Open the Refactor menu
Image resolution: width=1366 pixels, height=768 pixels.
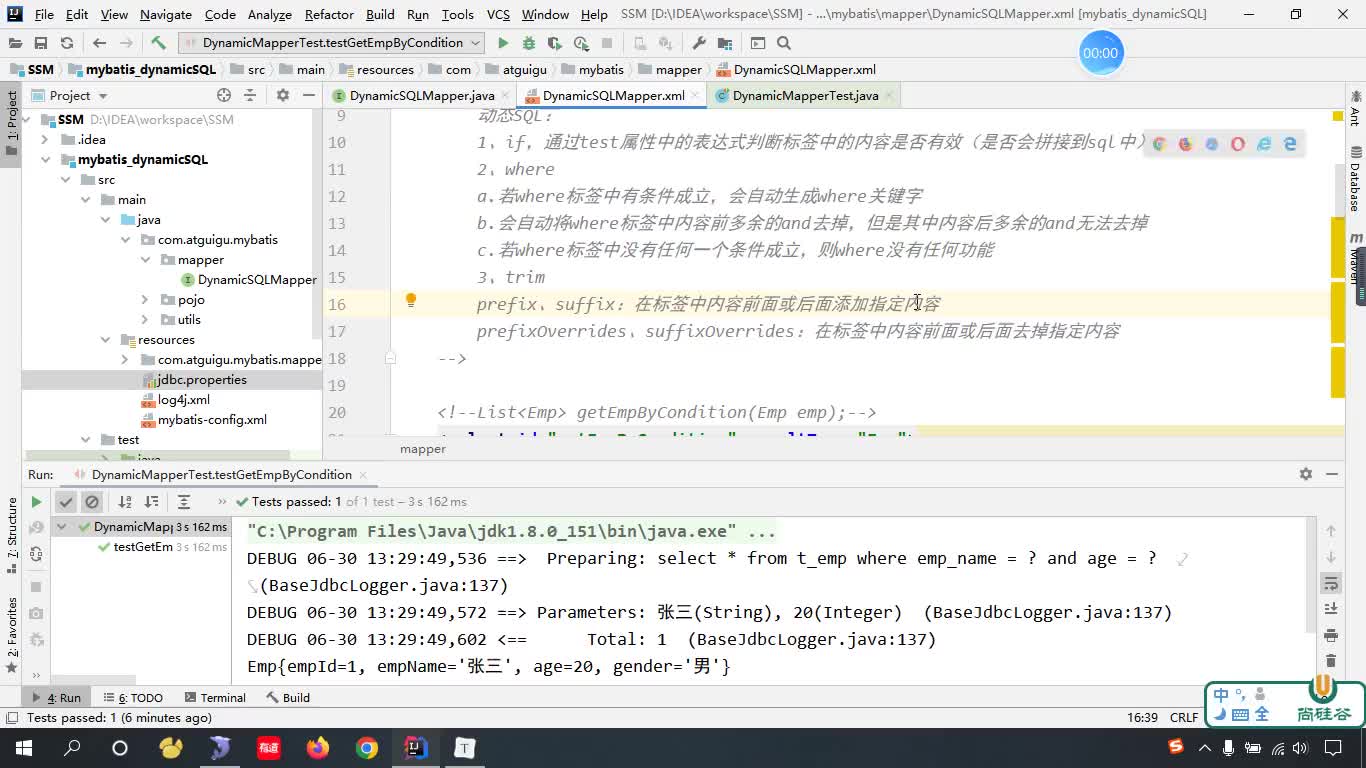pyautogui.click(x=329, y=15)
